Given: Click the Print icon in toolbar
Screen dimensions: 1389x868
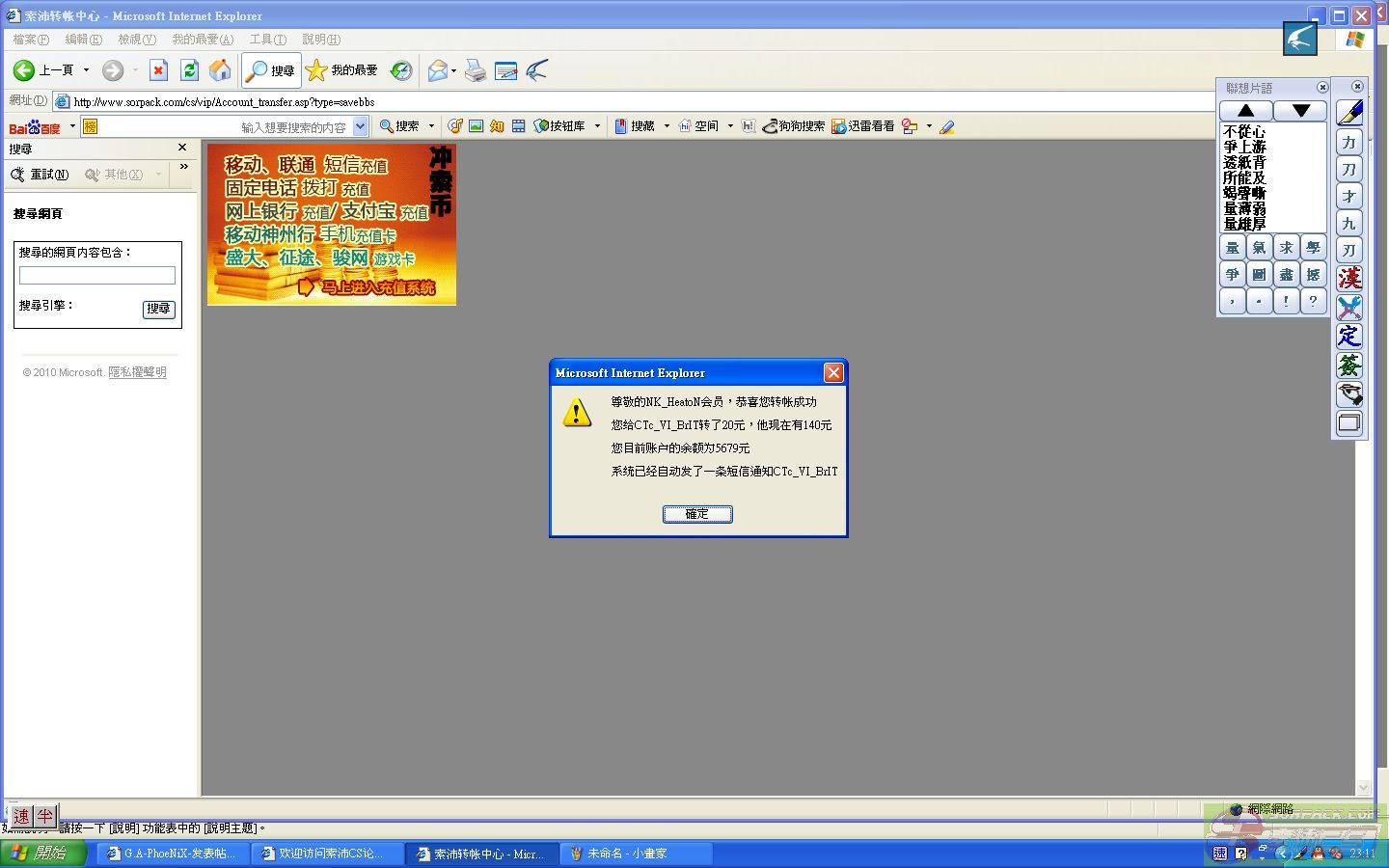Looking at the screenshot, I should coord(476,70).
